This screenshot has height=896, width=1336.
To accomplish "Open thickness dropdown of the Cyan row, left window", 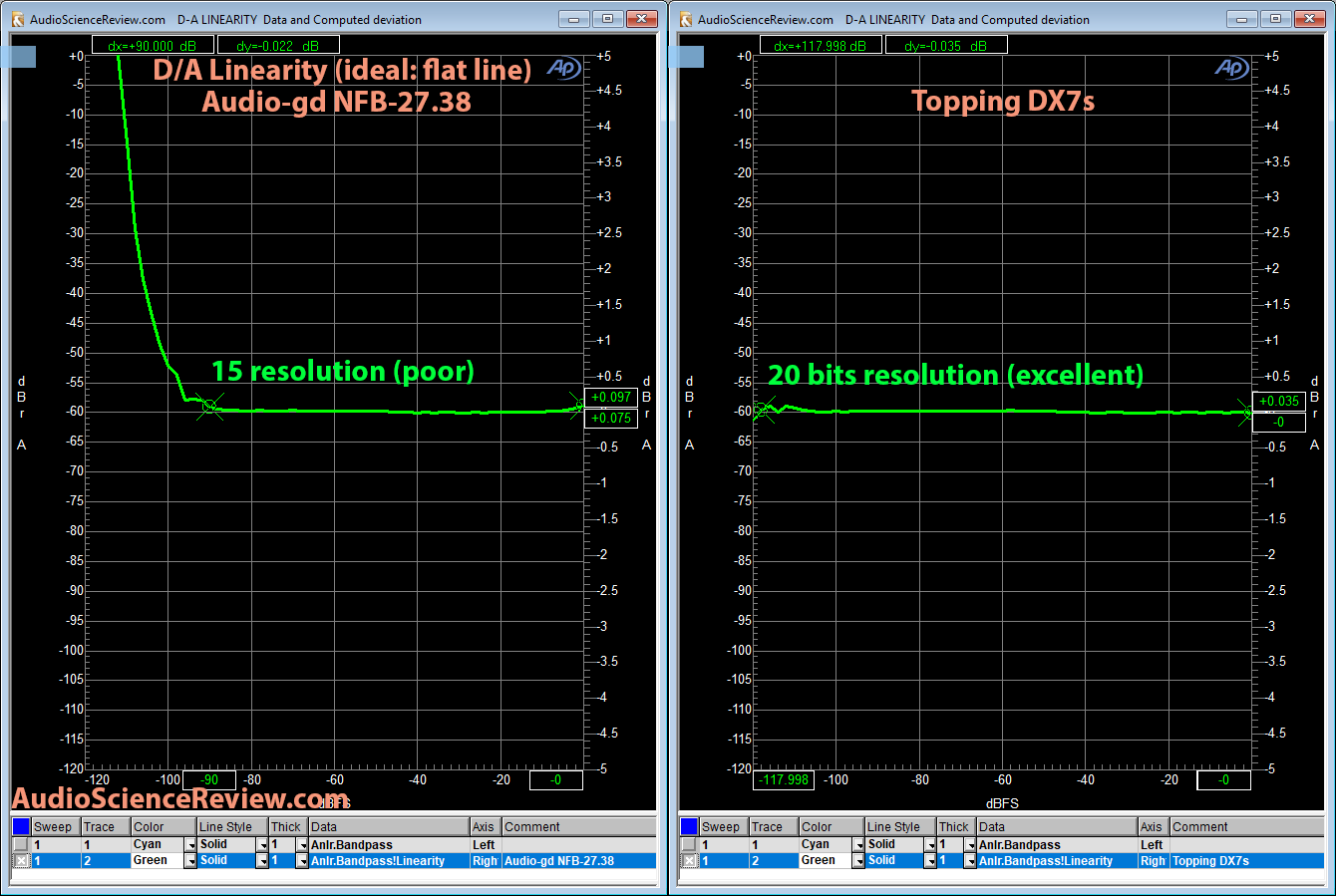I will [x=302, y=845].
